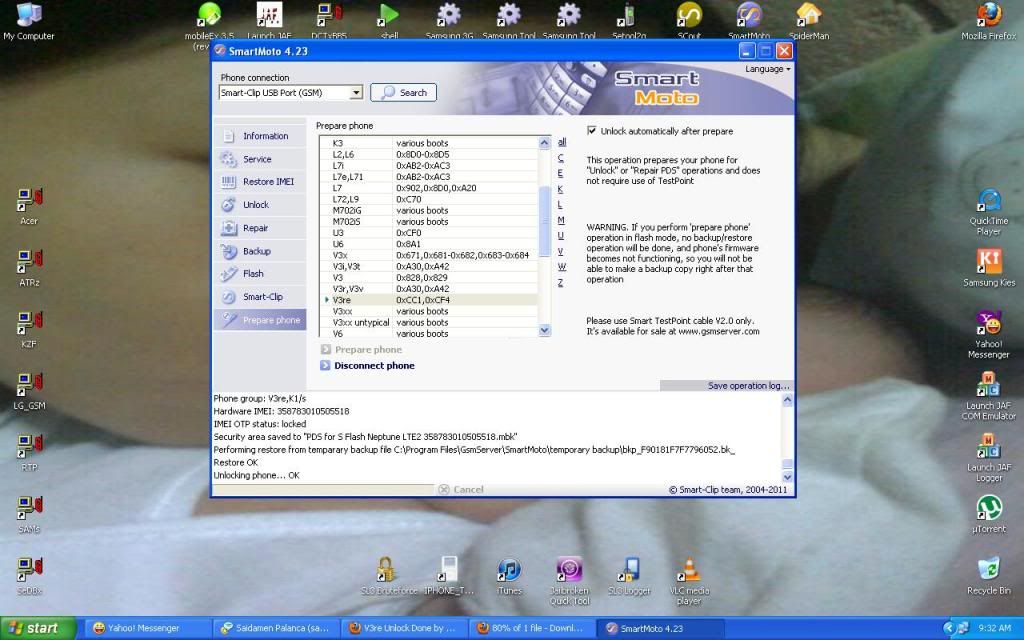This screenshot has height=640, width=1024.
Task: Click the Prepare phone sidebar icon
Action: point(228,320)
